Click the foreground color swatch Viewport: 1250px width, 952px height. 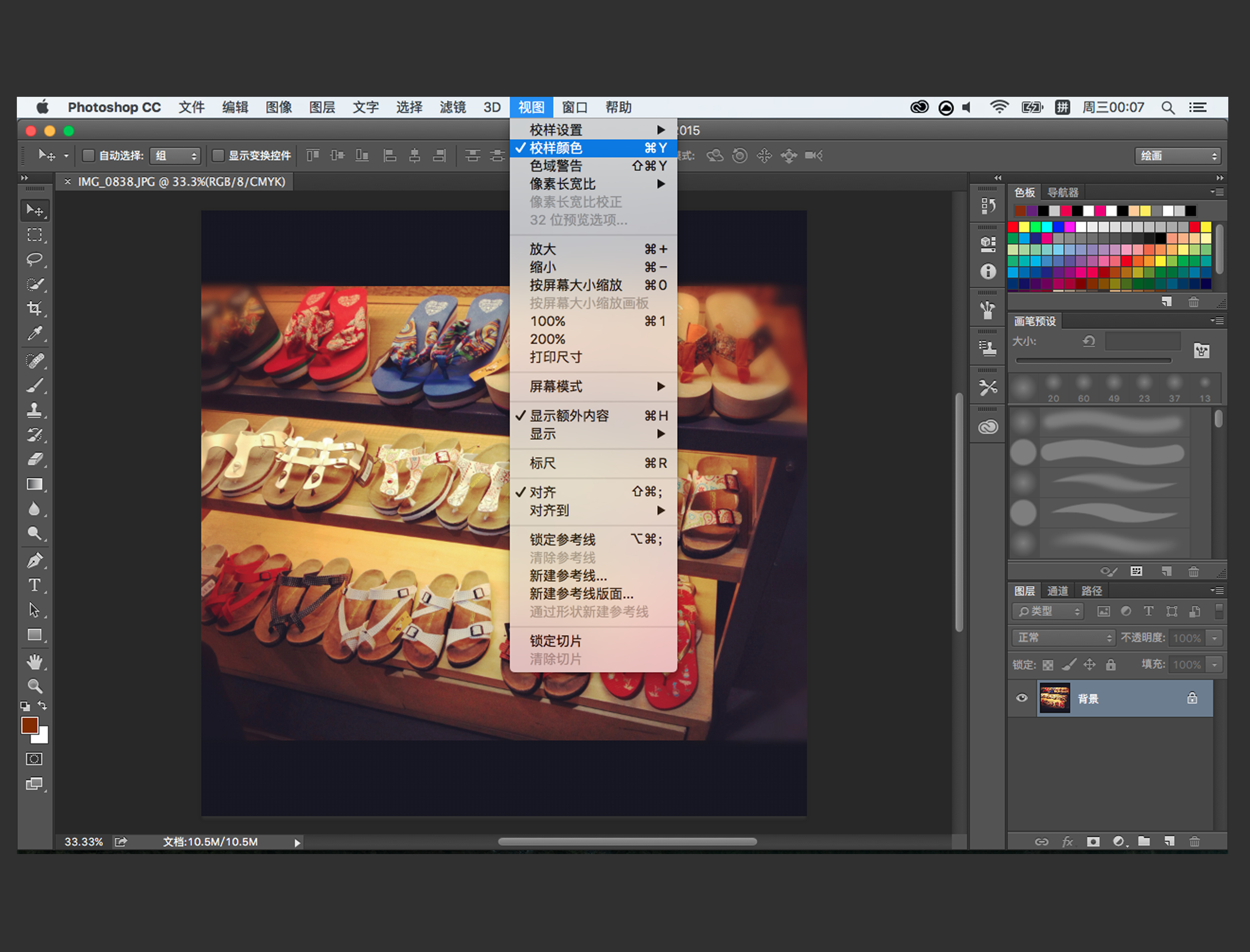point(29,725)
